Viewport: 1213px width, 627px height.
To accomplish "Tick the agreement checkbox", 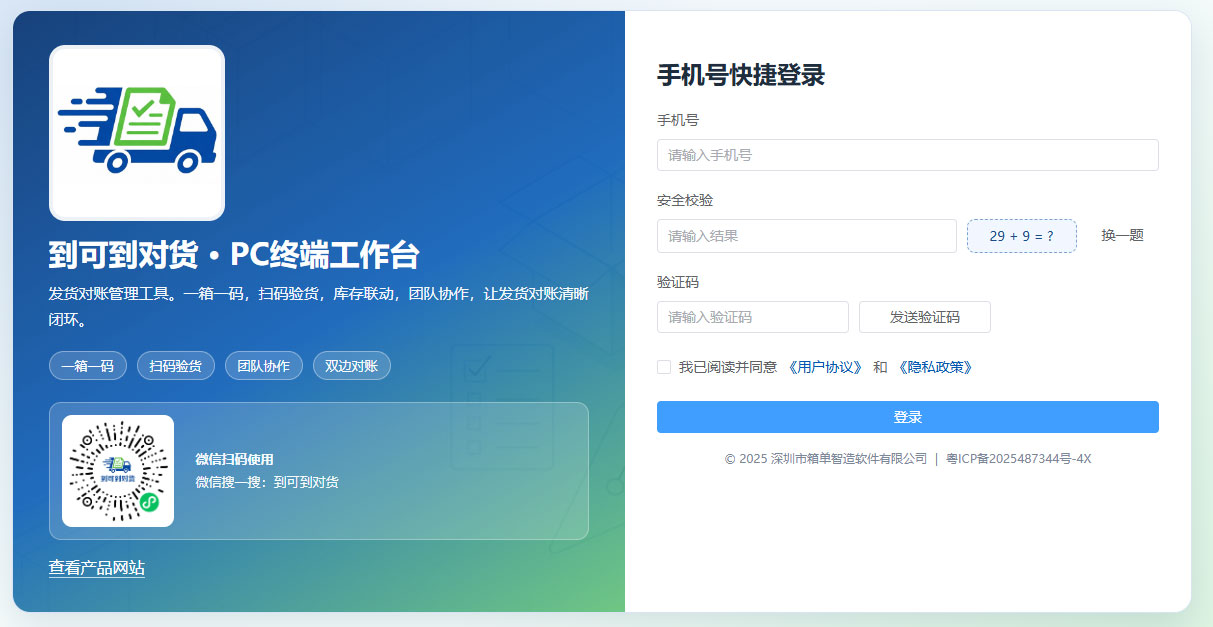I will coord(664,367).
